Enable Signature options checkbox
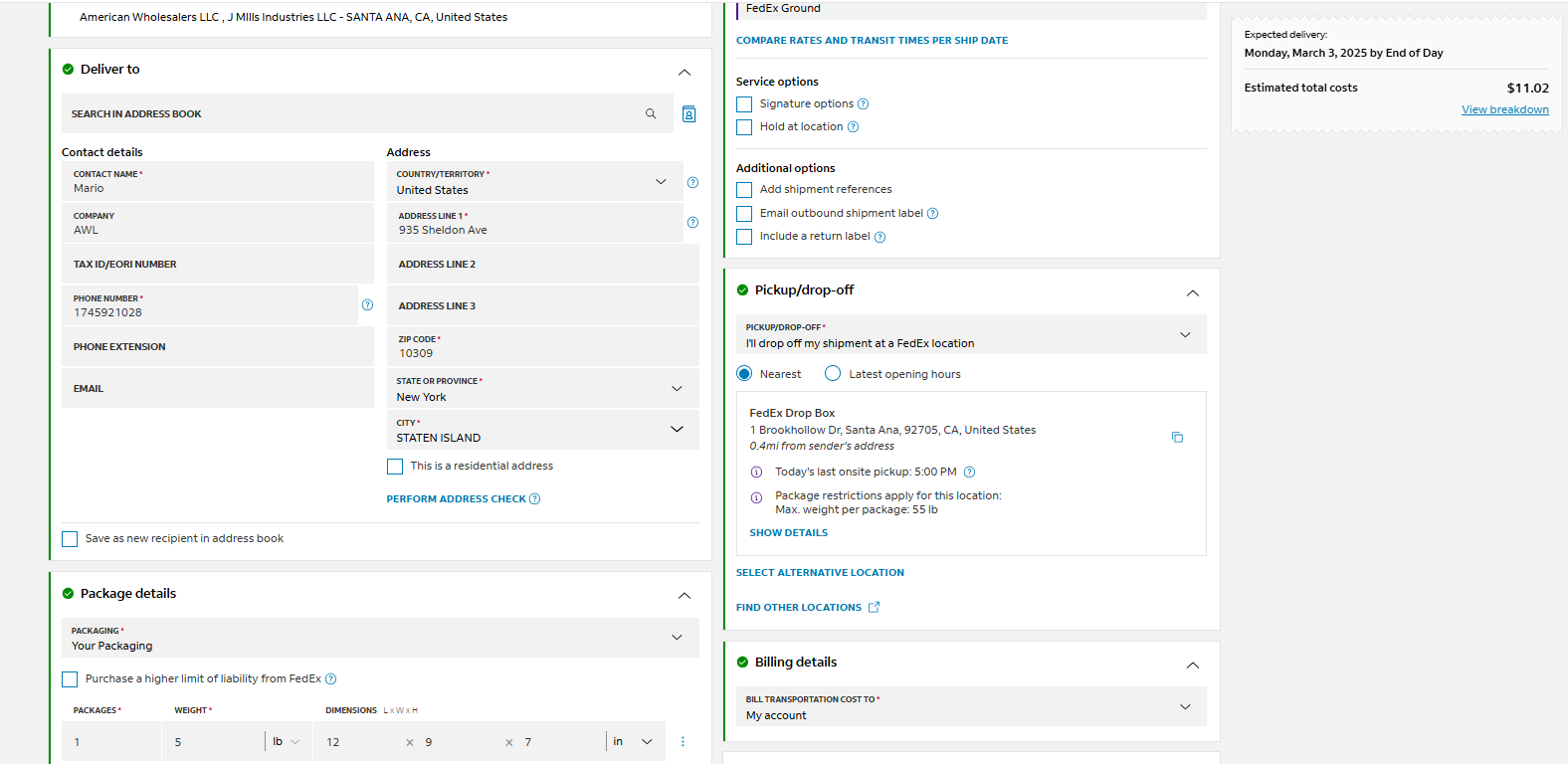The image size is (1568, 764). tap(744, 104)
